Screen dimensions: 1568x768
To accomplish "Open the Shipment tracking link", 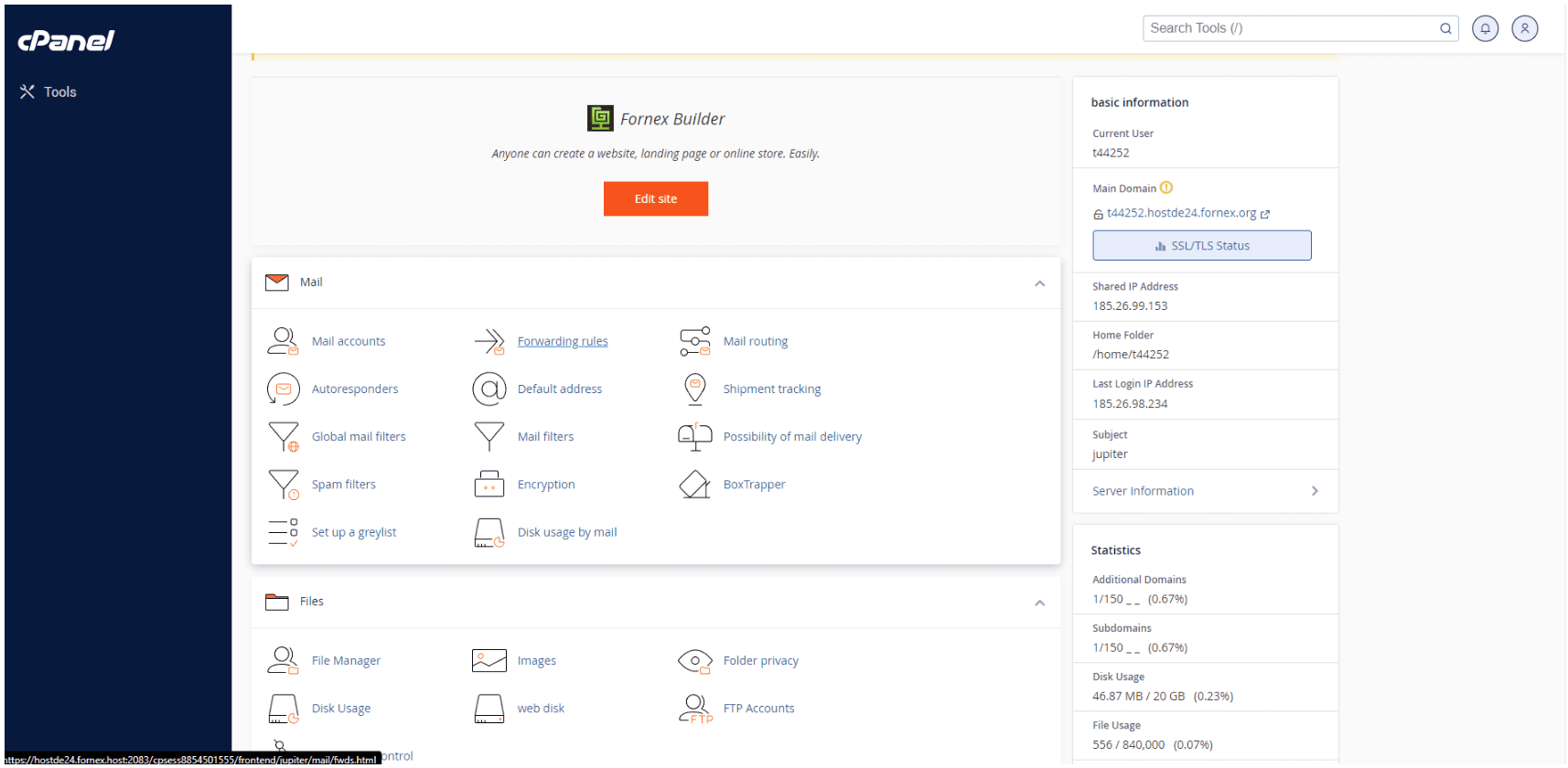I will (772, 389).
